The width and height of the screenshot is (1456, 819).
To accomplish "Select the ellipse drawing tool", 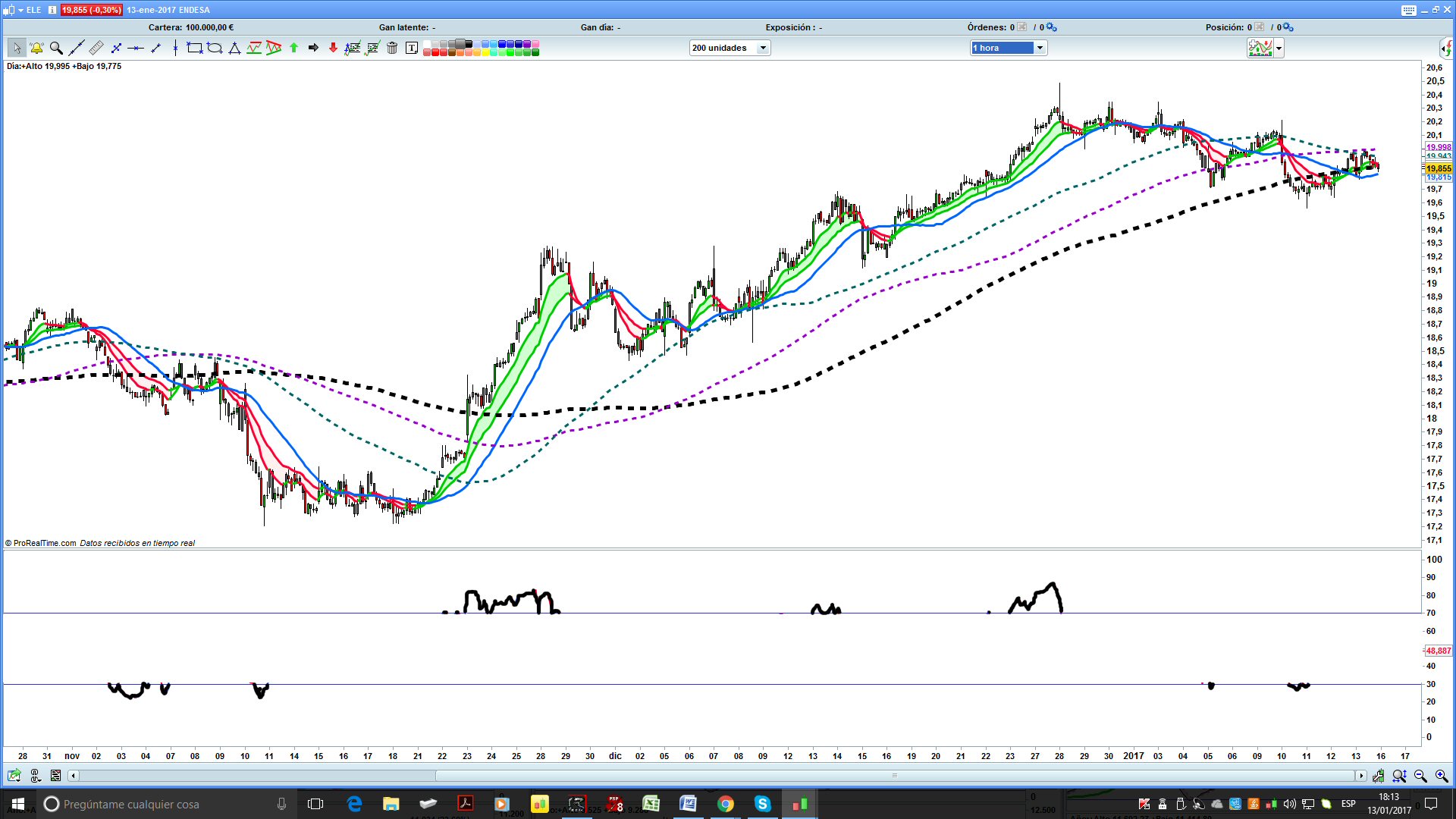I will coord(215,48).
